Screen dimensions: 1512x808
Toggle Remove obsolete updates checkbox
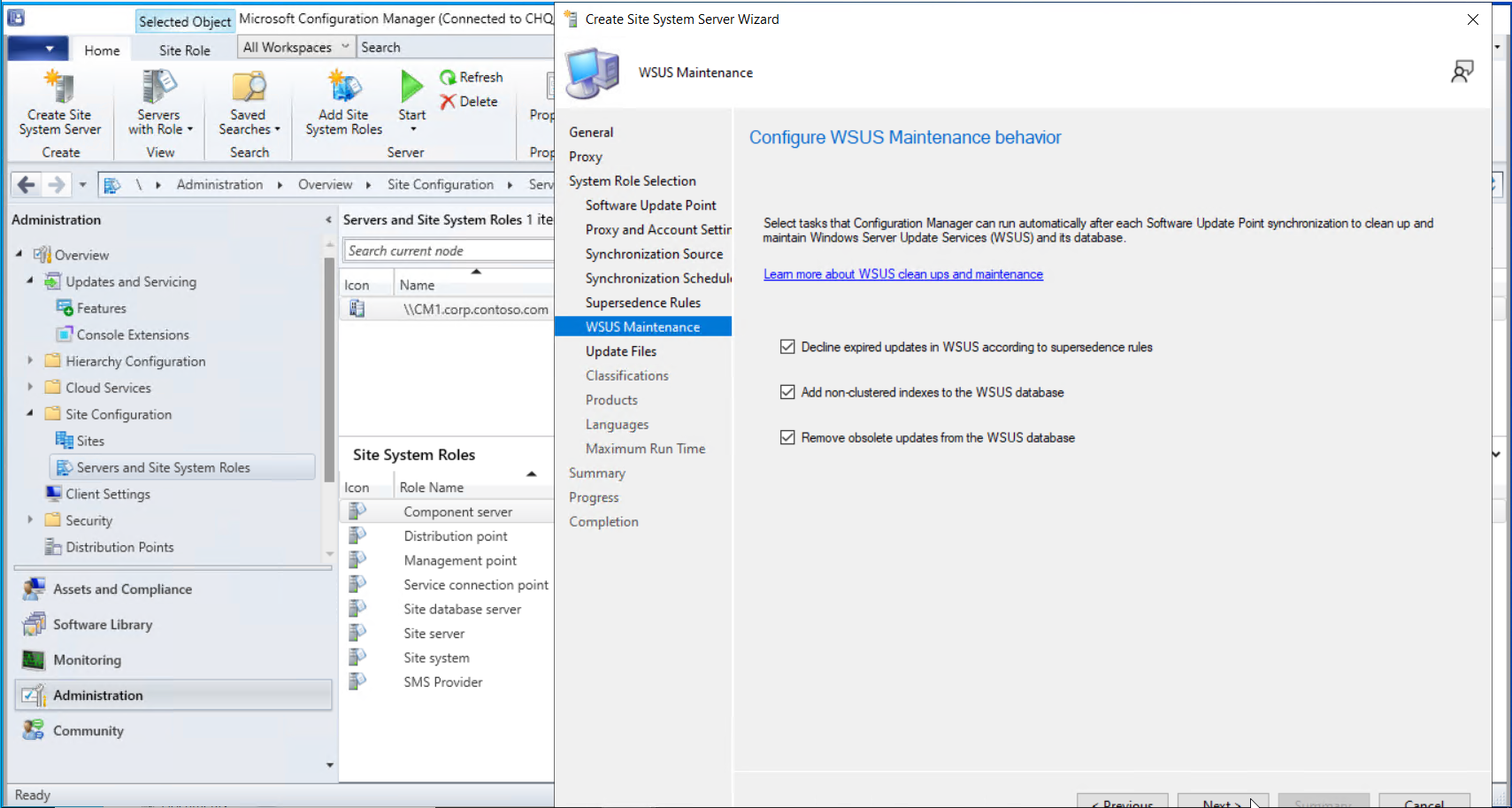pyautogui.click(x=787, y=437)
